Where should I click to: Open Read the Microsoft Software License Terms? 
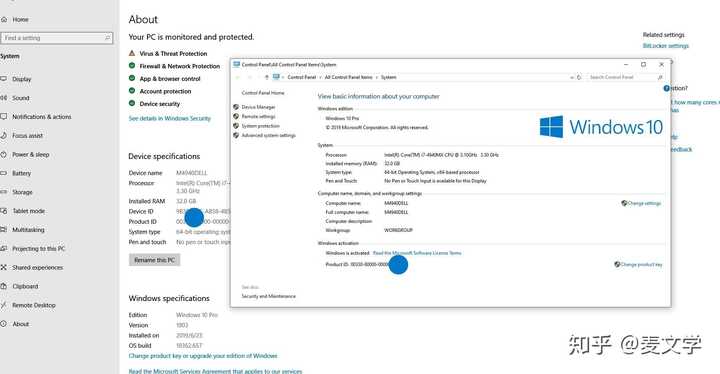pos(417,253)
